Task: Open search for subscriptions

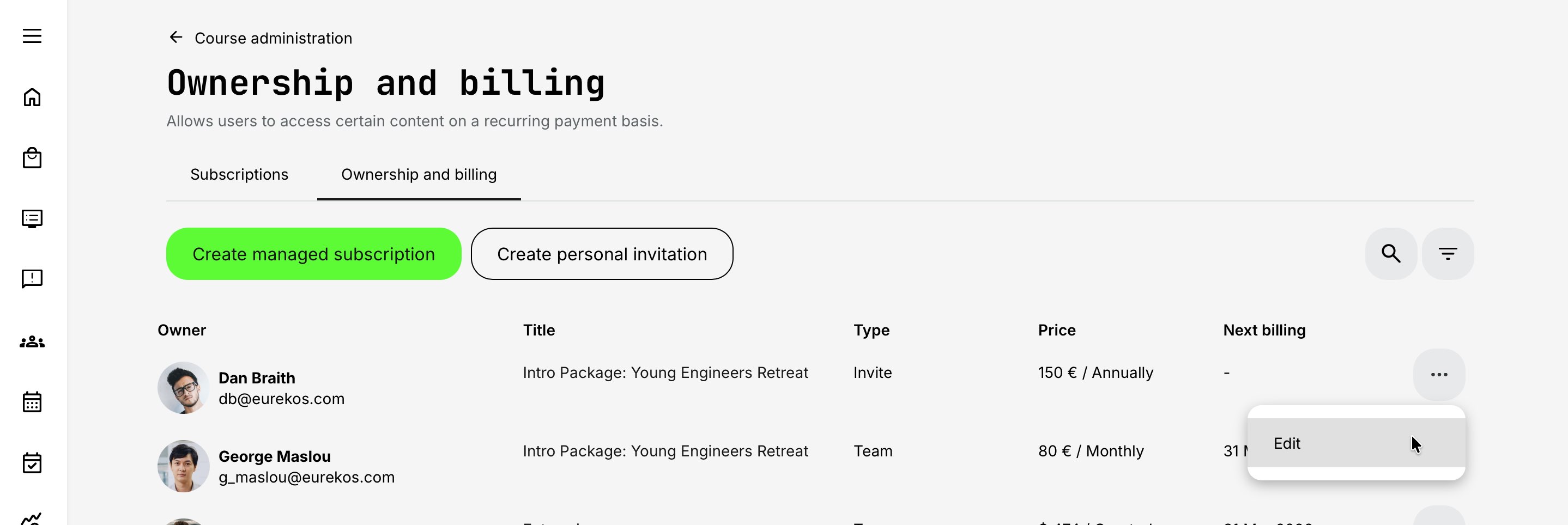Action: pos(1390,253)
